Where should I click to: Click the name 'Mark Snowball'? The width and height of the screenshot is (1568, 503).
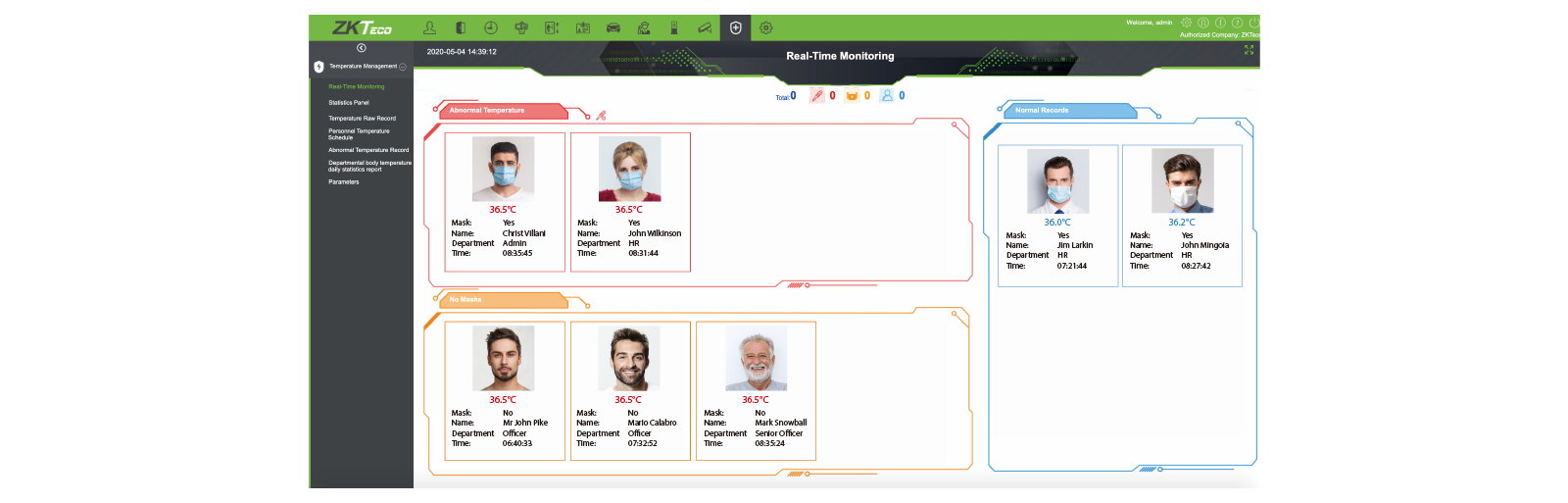pos(781,423)
